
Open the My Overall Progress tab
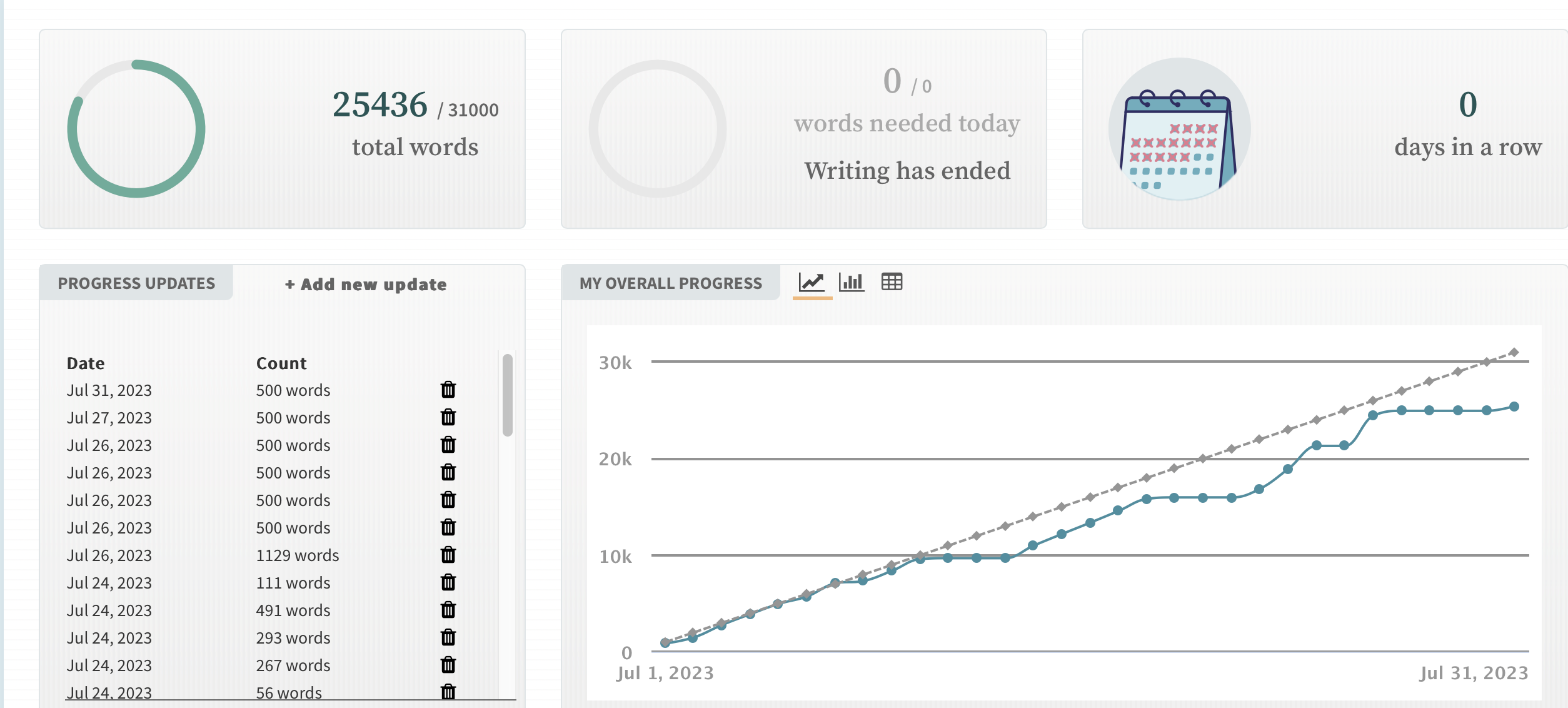pyautogui.click(x=670, y=283)
